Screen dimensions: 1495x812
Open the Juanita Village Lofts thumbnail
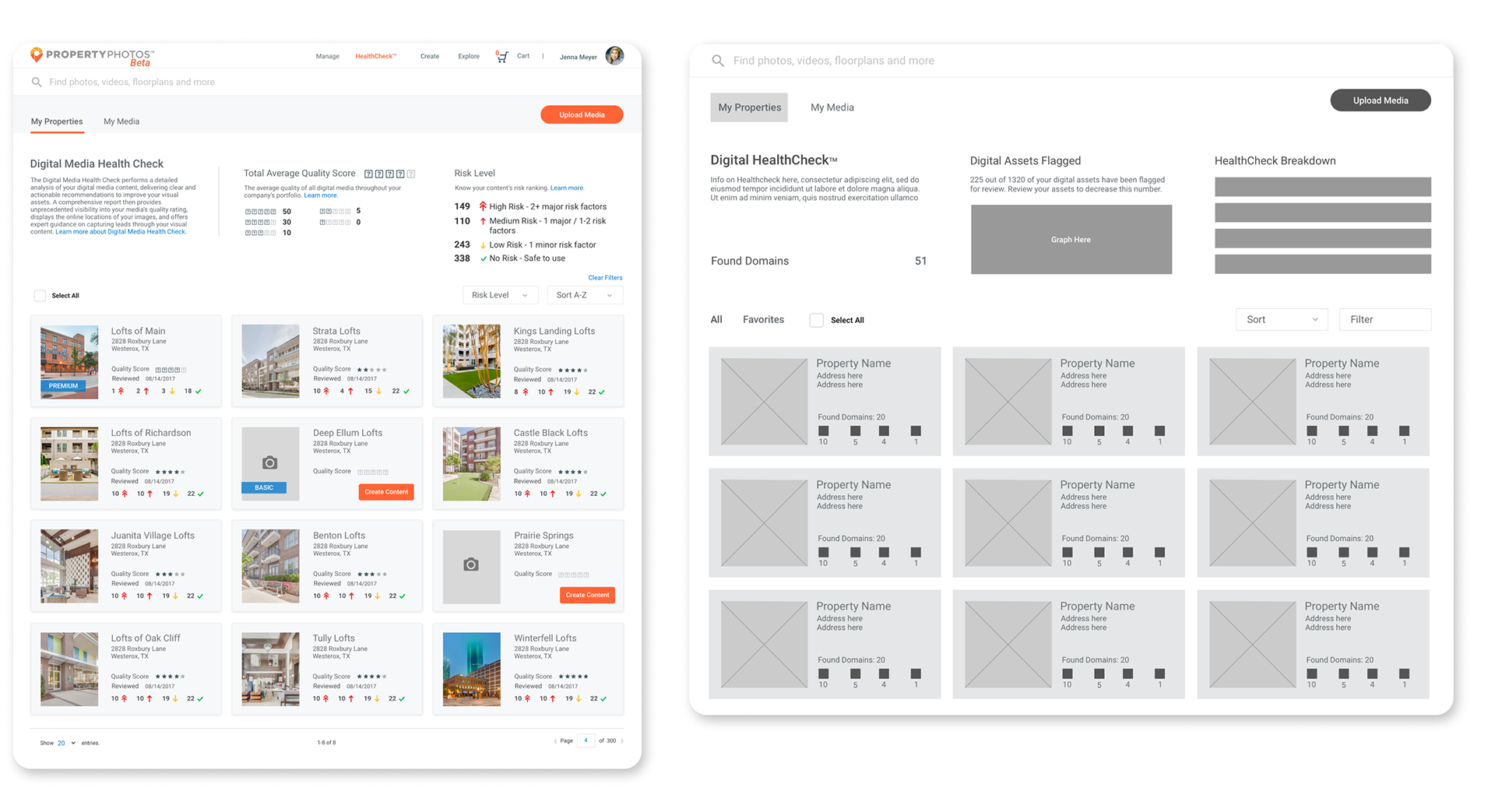click(x=69, y=567)
